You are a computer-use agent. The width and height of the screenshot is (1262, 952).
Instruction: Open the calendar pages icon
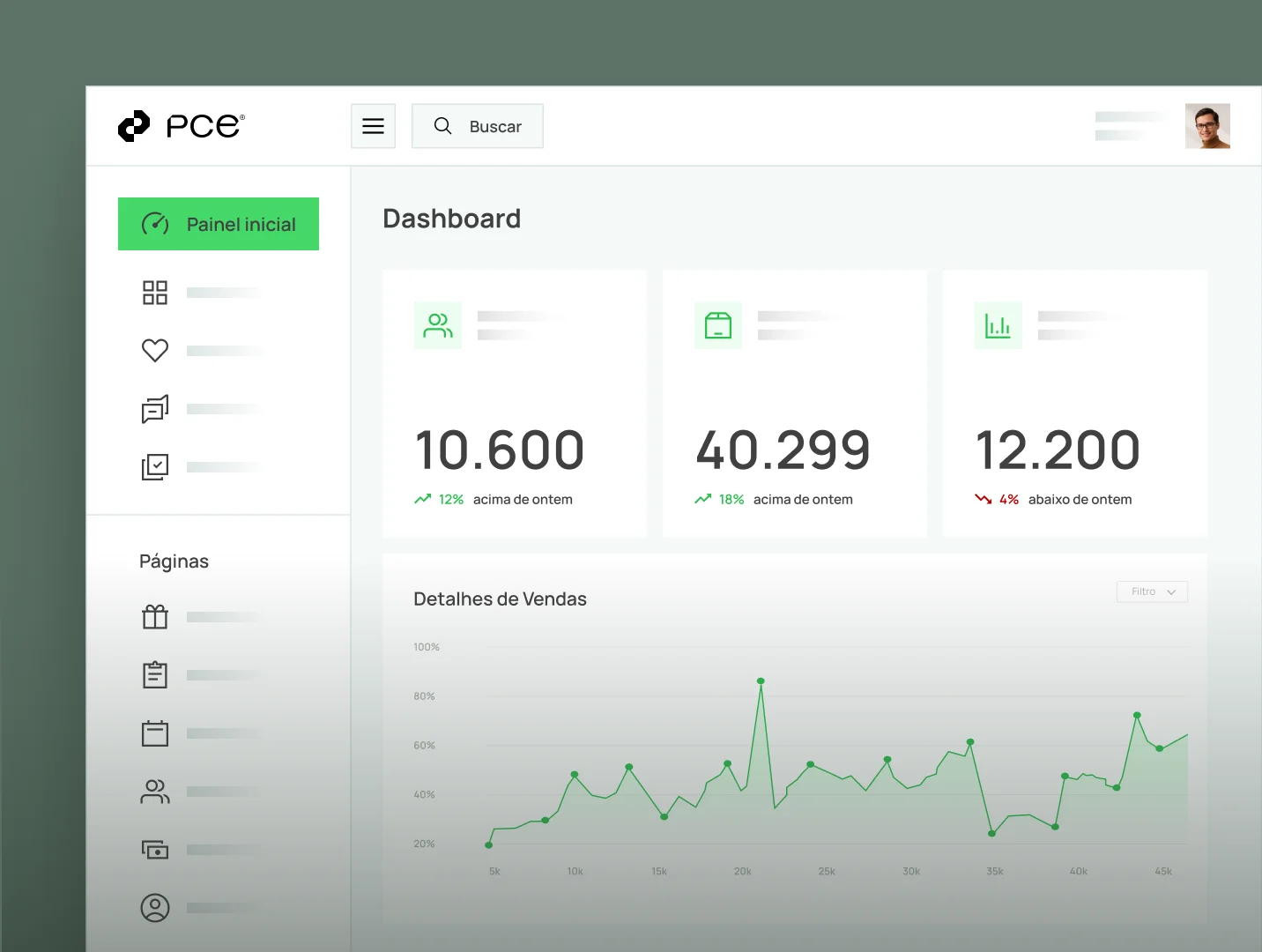point(155,733)
